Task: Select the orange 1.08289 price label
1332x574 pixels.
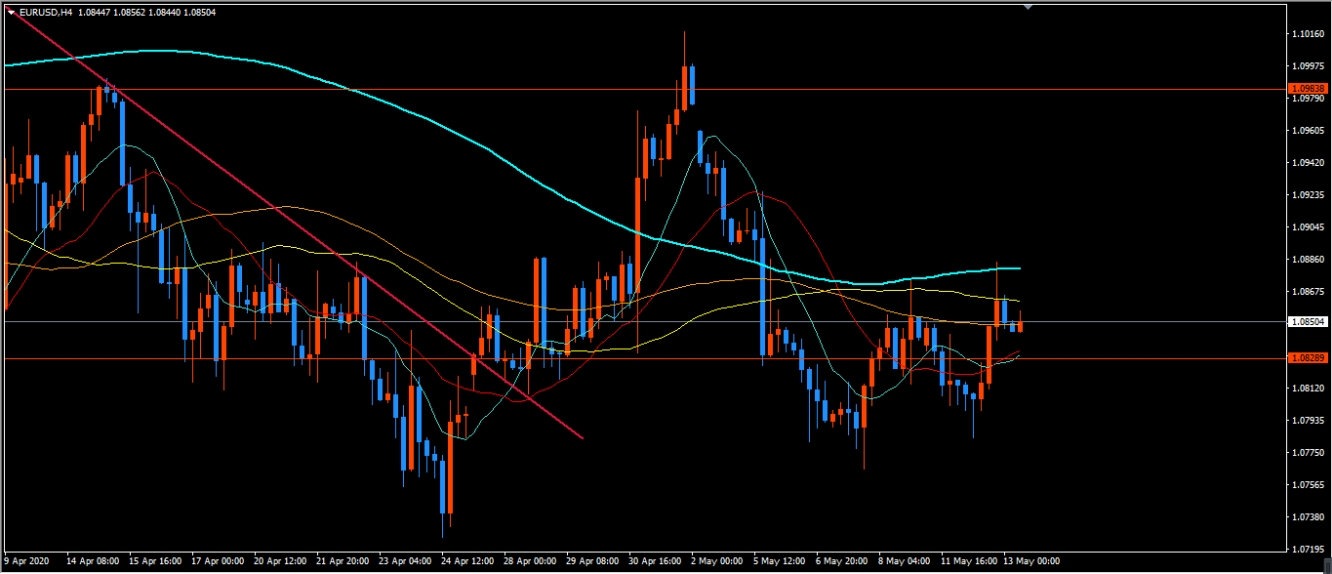Action: (x=1309, y=358)
